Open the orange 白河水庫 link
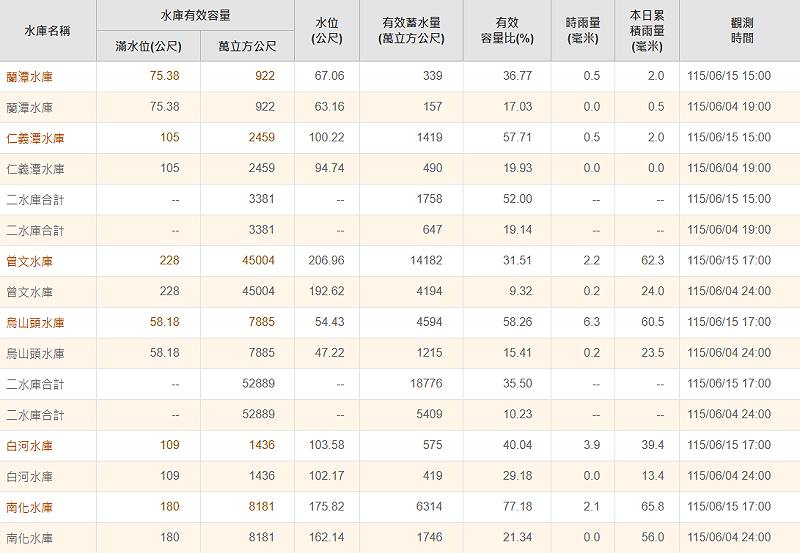Image resolution: width=800 pixels, height=553 pixels. point(30,445)
